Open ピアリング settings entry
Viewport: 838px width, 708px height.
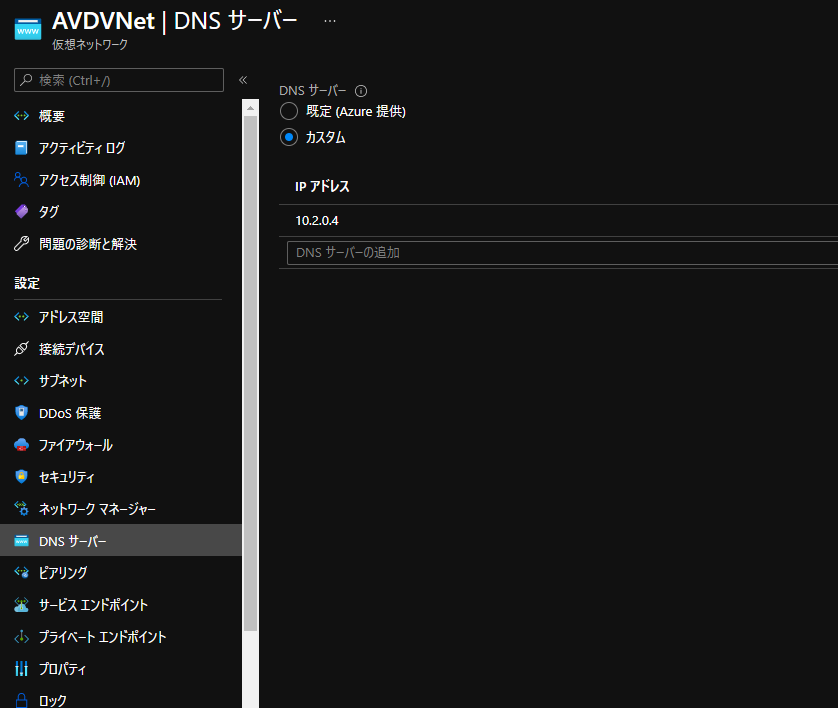(x=63, y=573)
